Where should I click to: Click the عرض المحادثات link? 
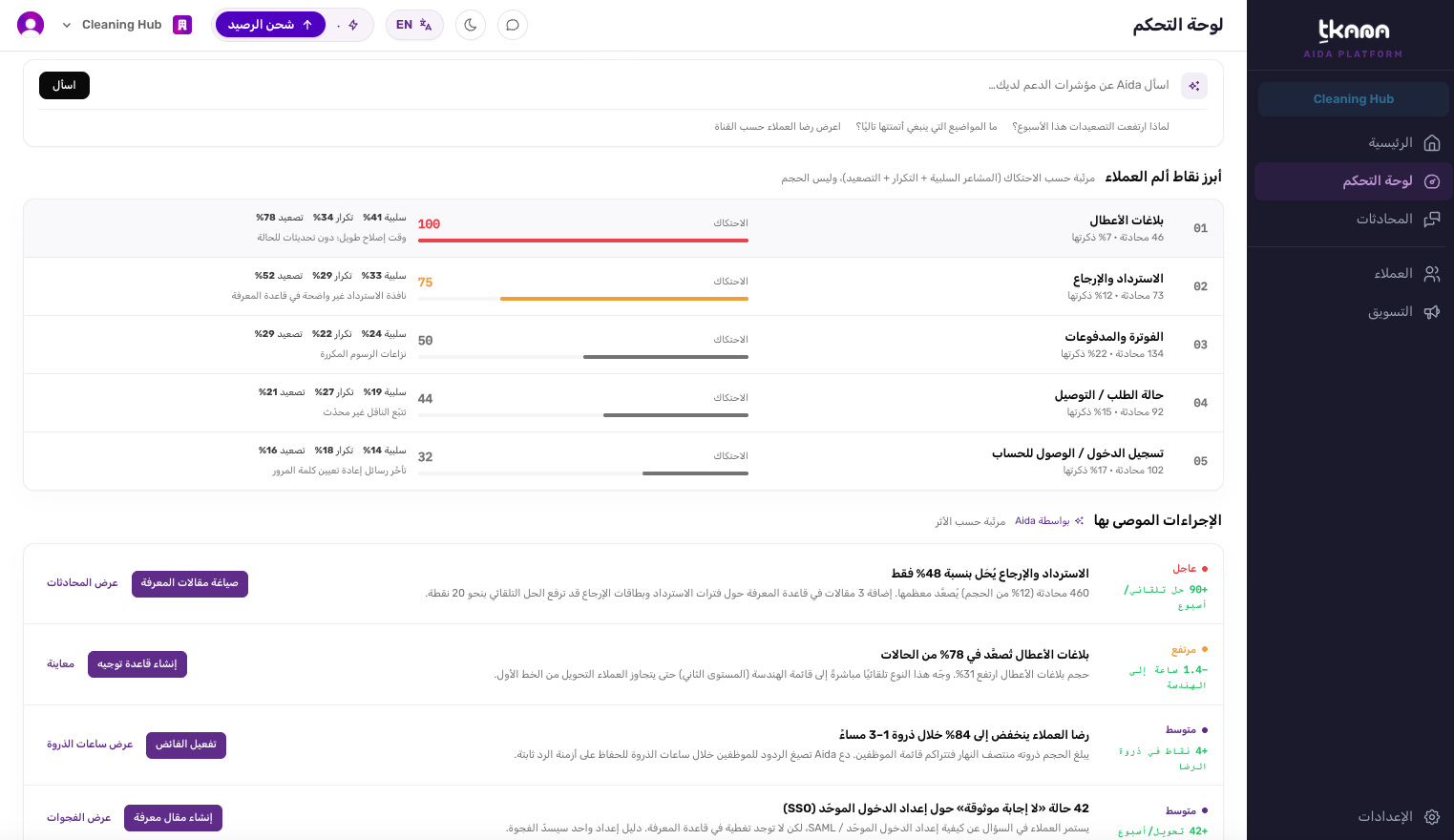82,583
